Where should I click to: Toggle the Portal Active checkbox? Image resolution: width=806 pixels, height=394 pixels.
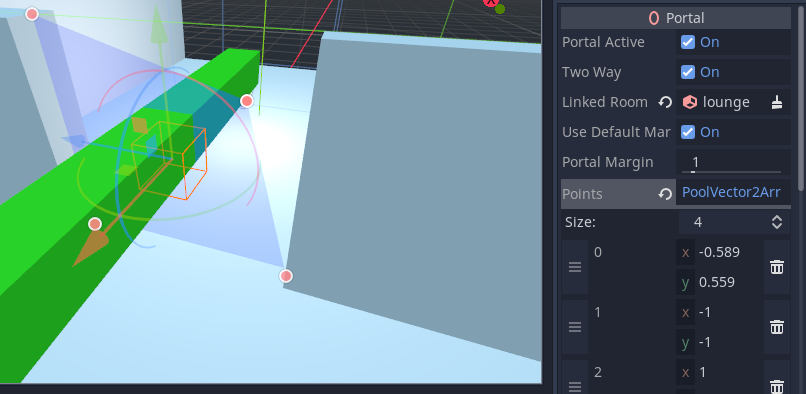click(x=688, y=42)
